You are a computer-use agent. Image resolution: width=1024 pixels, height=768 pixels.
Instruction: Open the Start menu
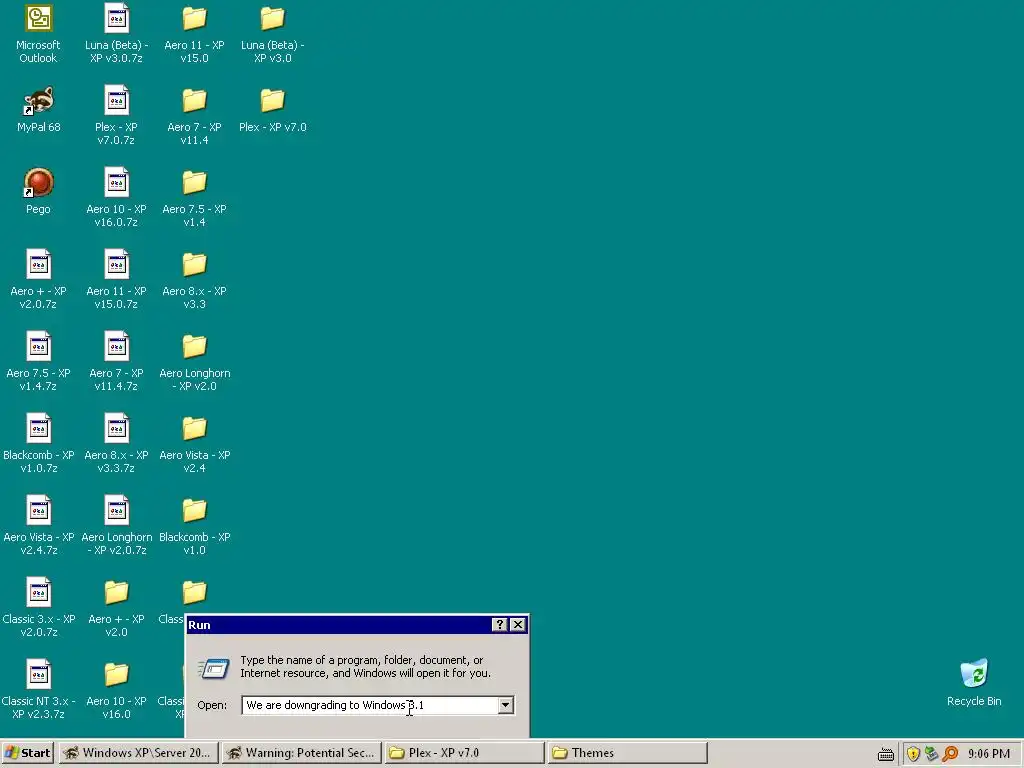pos(27,753)
